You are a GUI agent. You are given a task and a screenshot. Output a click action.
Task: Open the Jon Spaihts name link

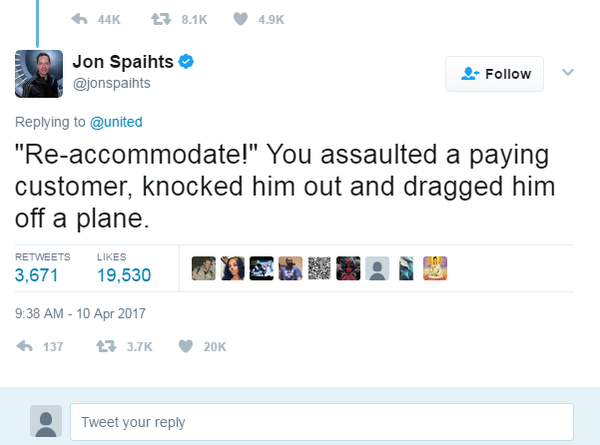coord(124,62)
